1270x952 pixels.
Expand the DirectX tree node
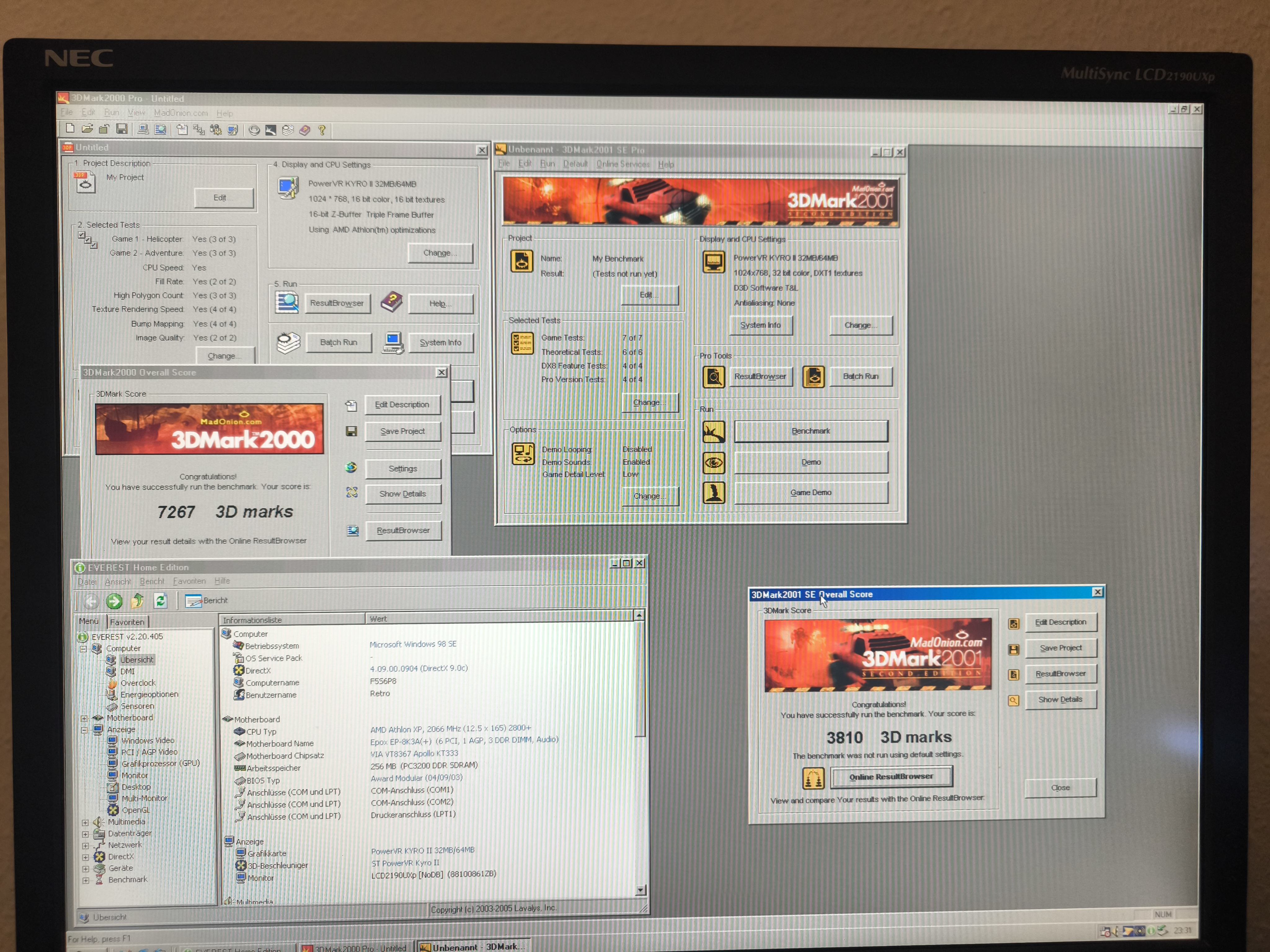(x=86, y=857)
